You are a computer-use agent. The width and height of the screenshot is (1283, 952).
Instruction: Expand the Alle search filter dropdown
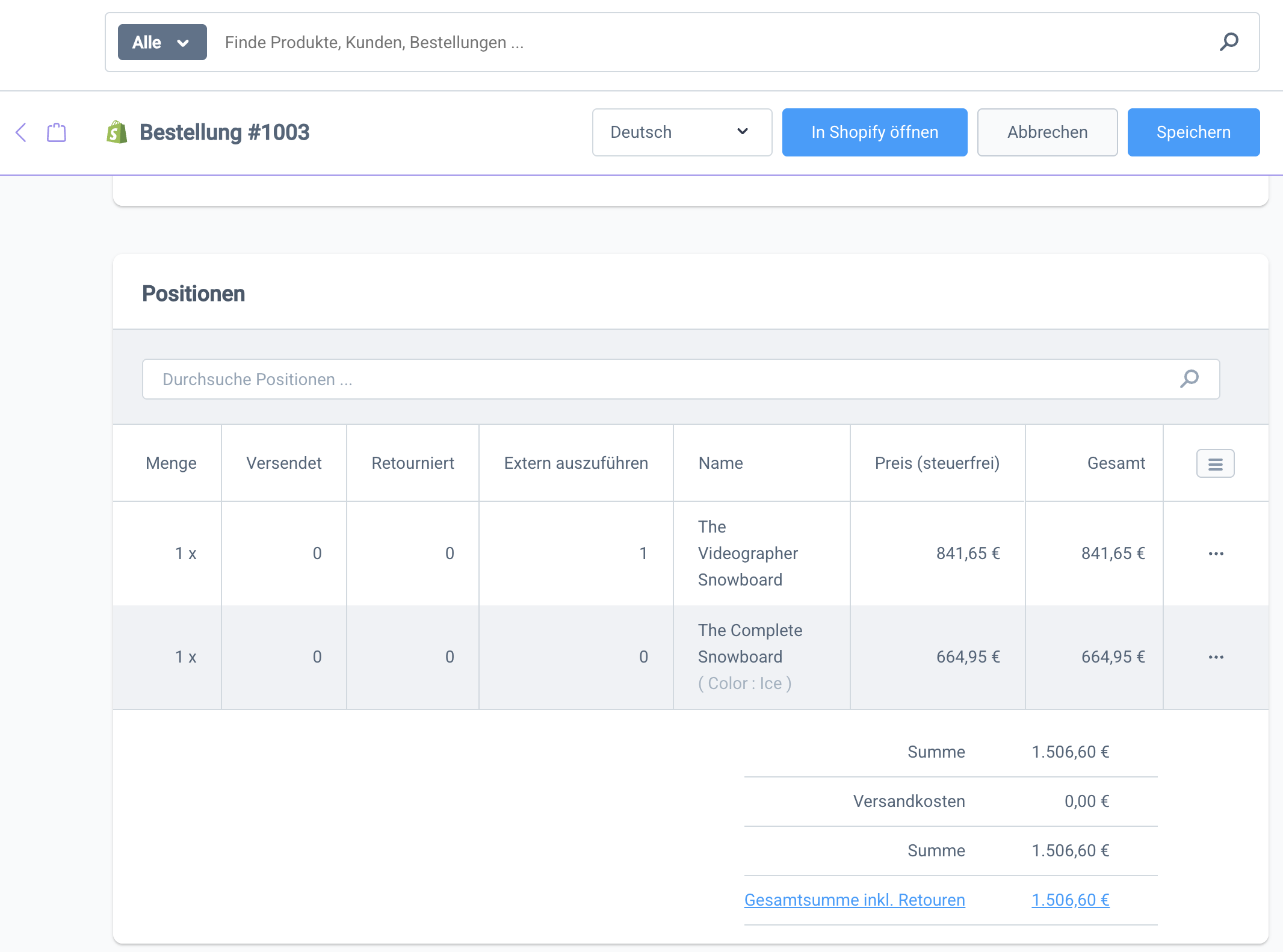click(162, 42)
